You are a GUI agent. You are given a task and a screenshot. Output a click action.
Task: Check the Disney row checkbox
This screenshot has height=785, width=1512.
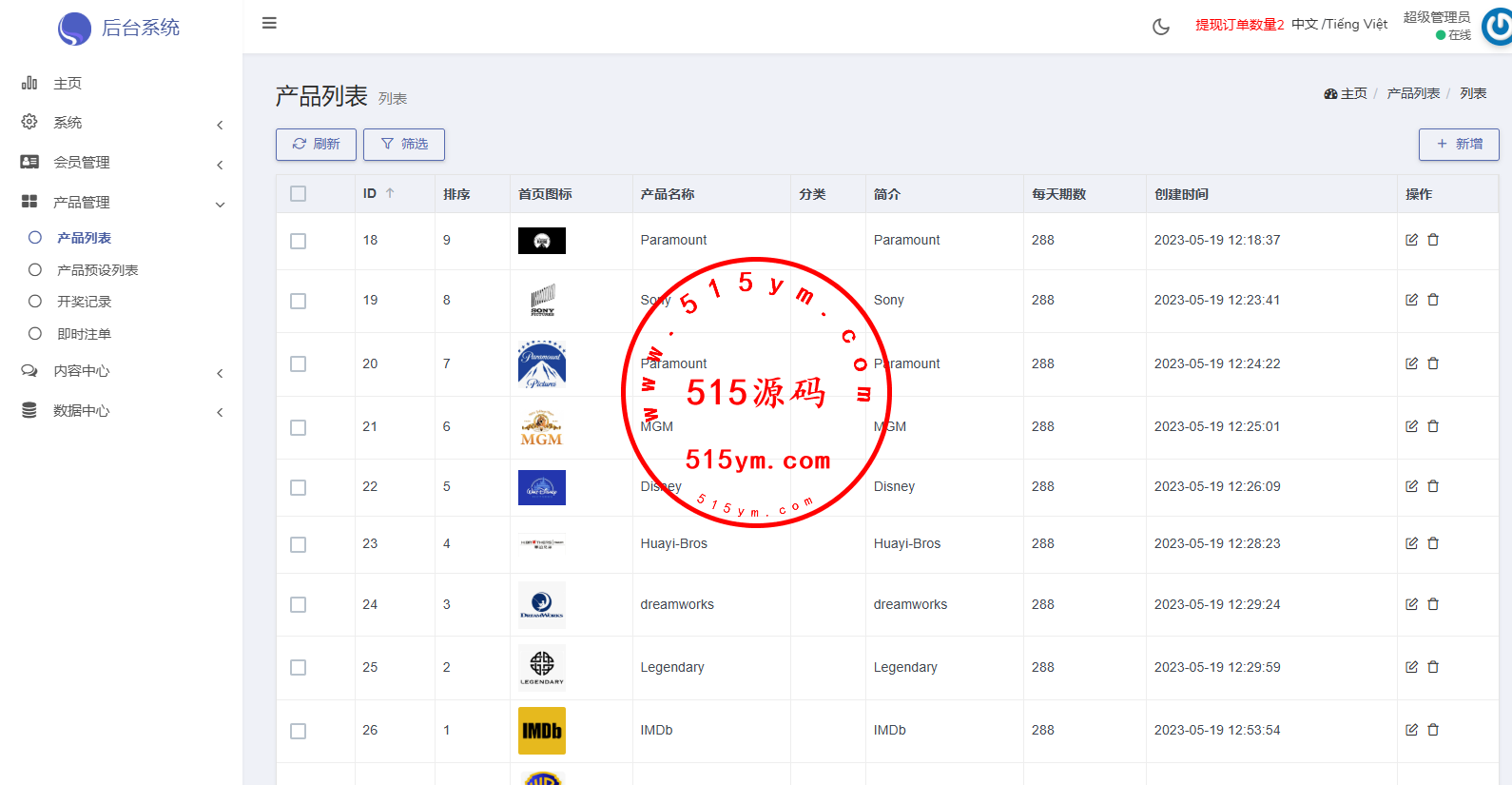tap(299, 487)
